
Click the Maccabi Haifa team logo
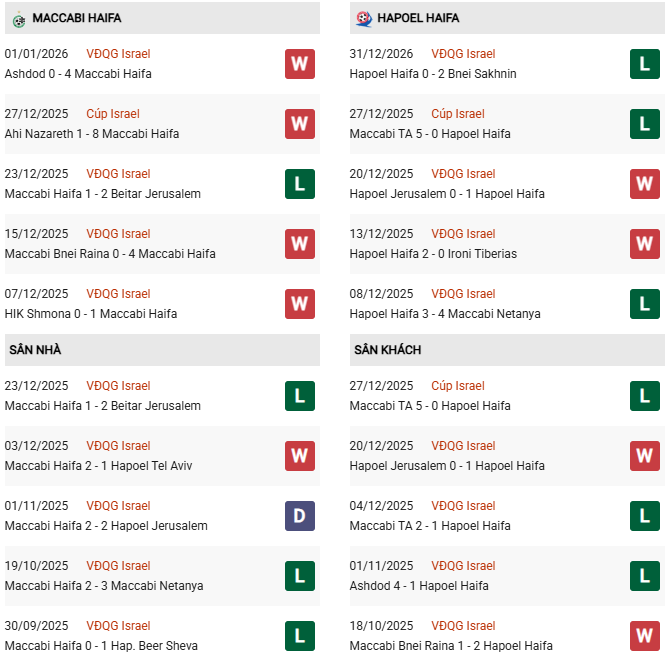click(x=19, y=18)
